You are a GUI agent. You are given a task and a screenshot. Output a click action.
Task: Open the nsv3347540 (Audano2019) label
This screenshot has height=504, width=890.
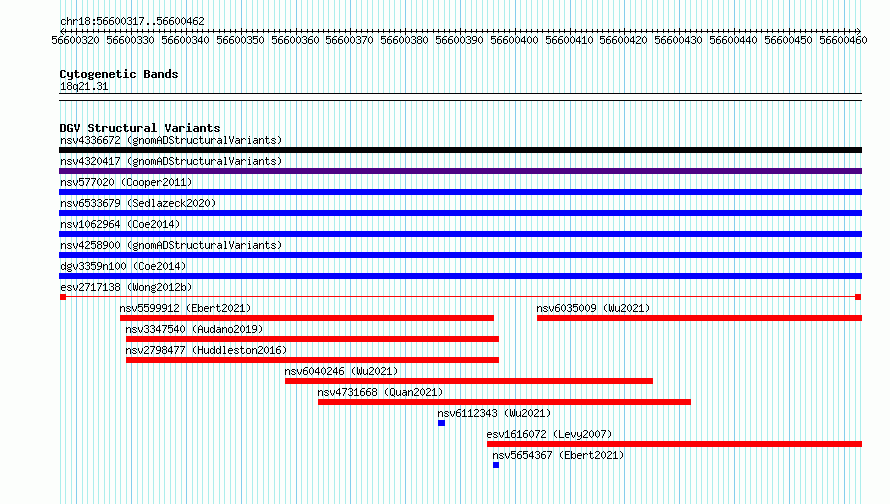tap(194, 329)
